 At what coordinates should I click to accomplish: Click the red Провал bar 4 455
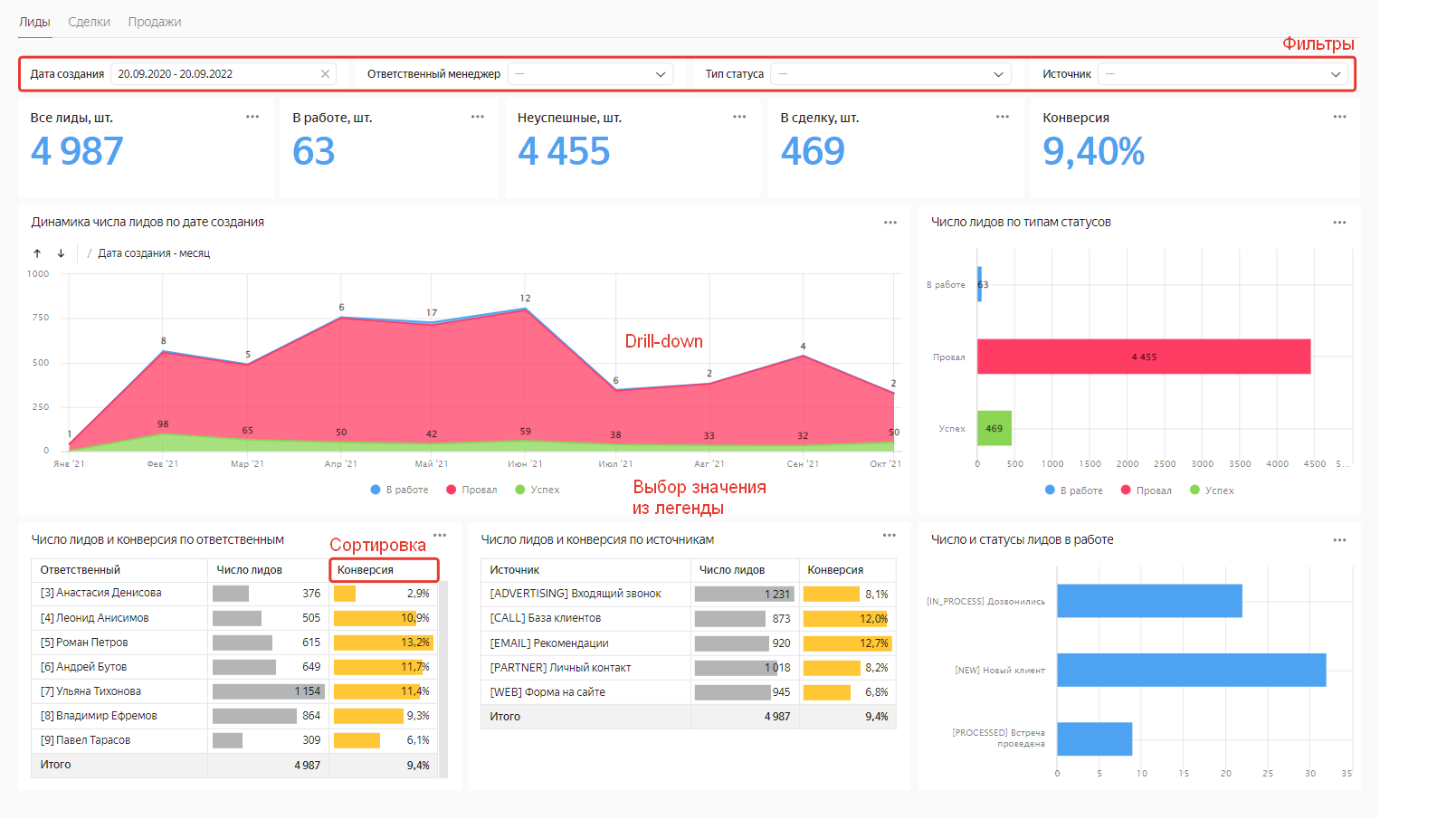click(x=1144, y=357)
